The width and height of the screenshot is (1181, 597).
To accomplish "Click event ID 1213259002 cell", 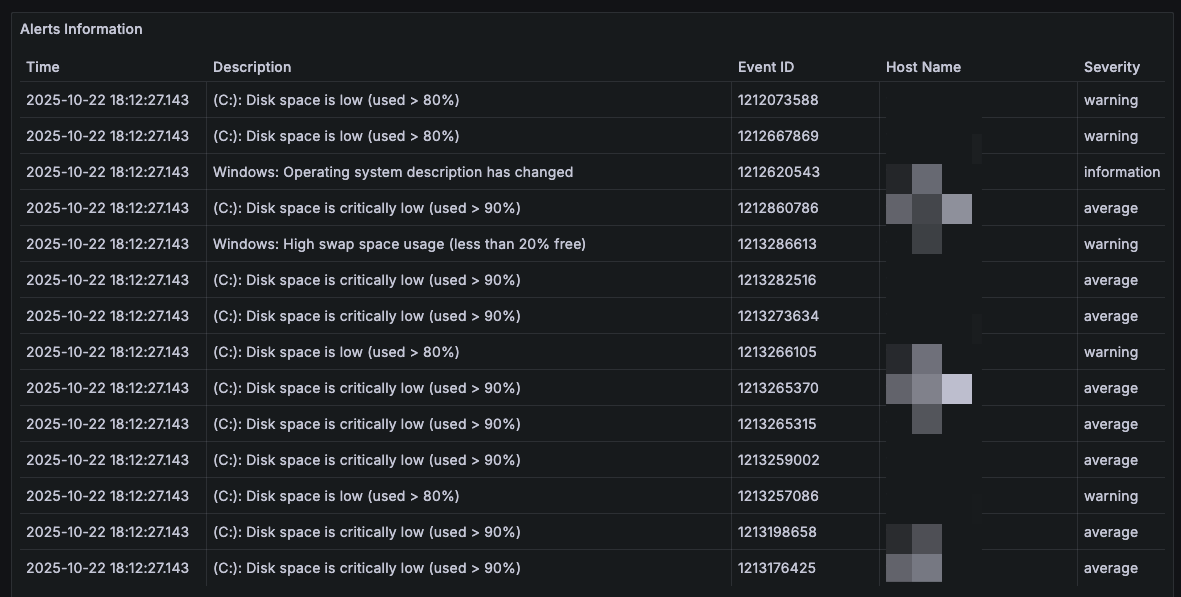I will click(778, 460).
